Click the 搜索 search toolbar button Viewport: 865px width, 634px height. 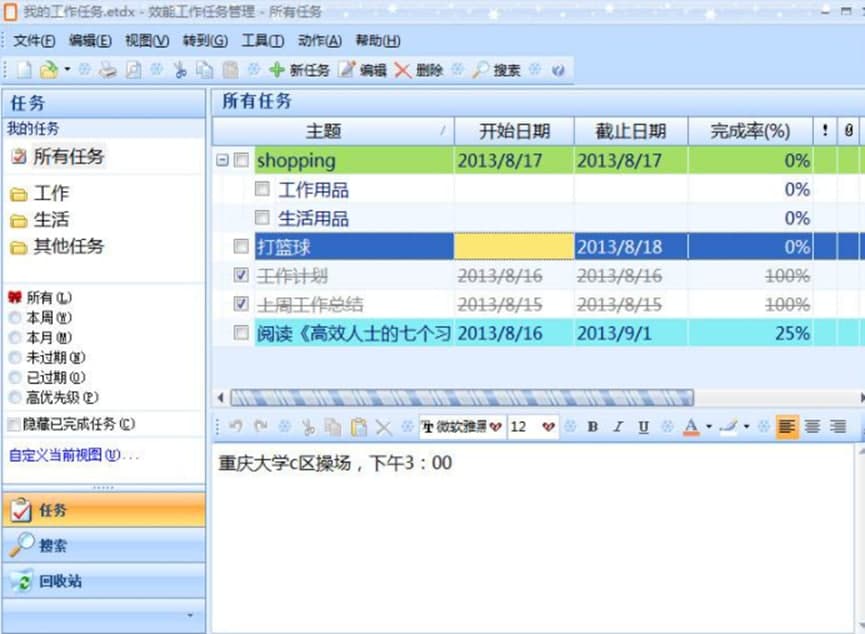[x=496, y=70]
